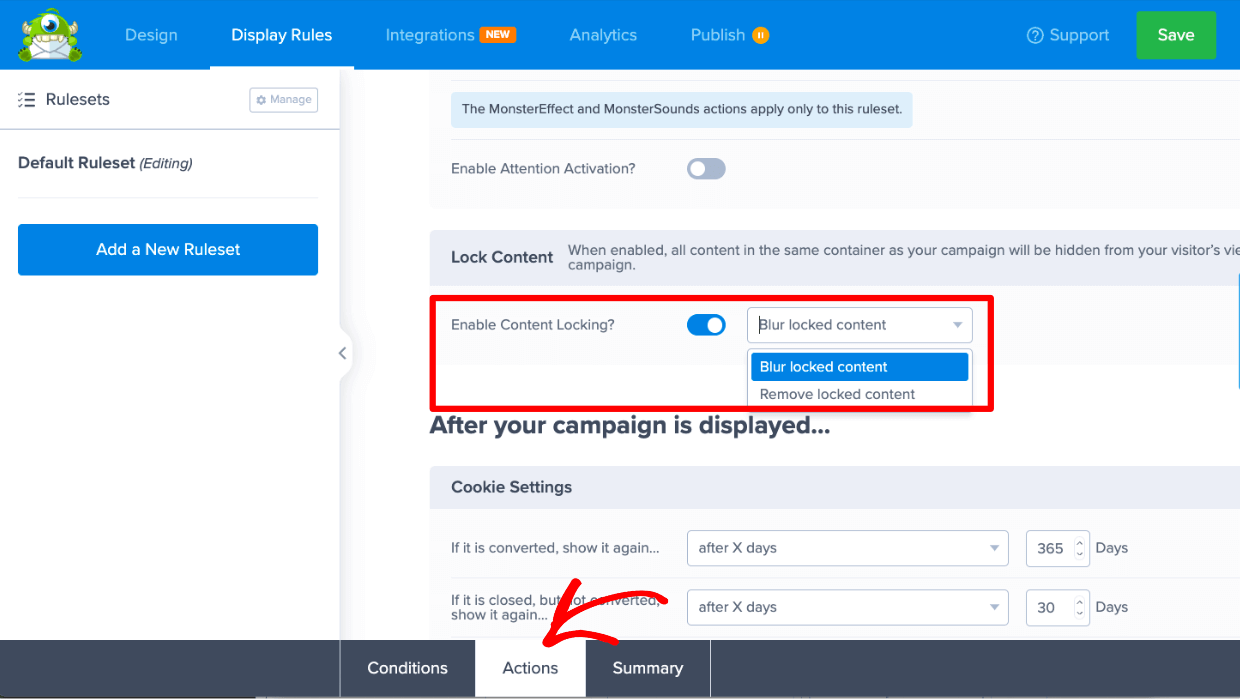Click the NEW badge on Integrations
Viewport: 1240px width, 700px height.
500,33
